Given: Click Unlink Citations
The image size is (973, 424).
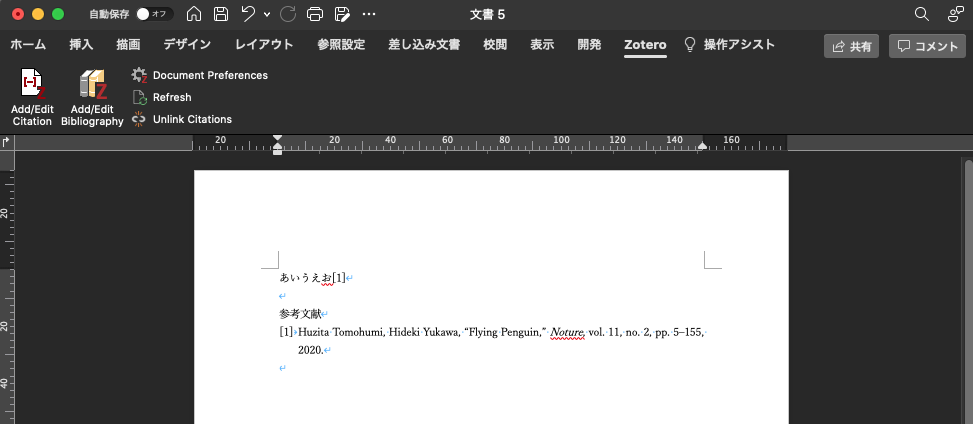Looking at the screenshot, I should point(191,119).
